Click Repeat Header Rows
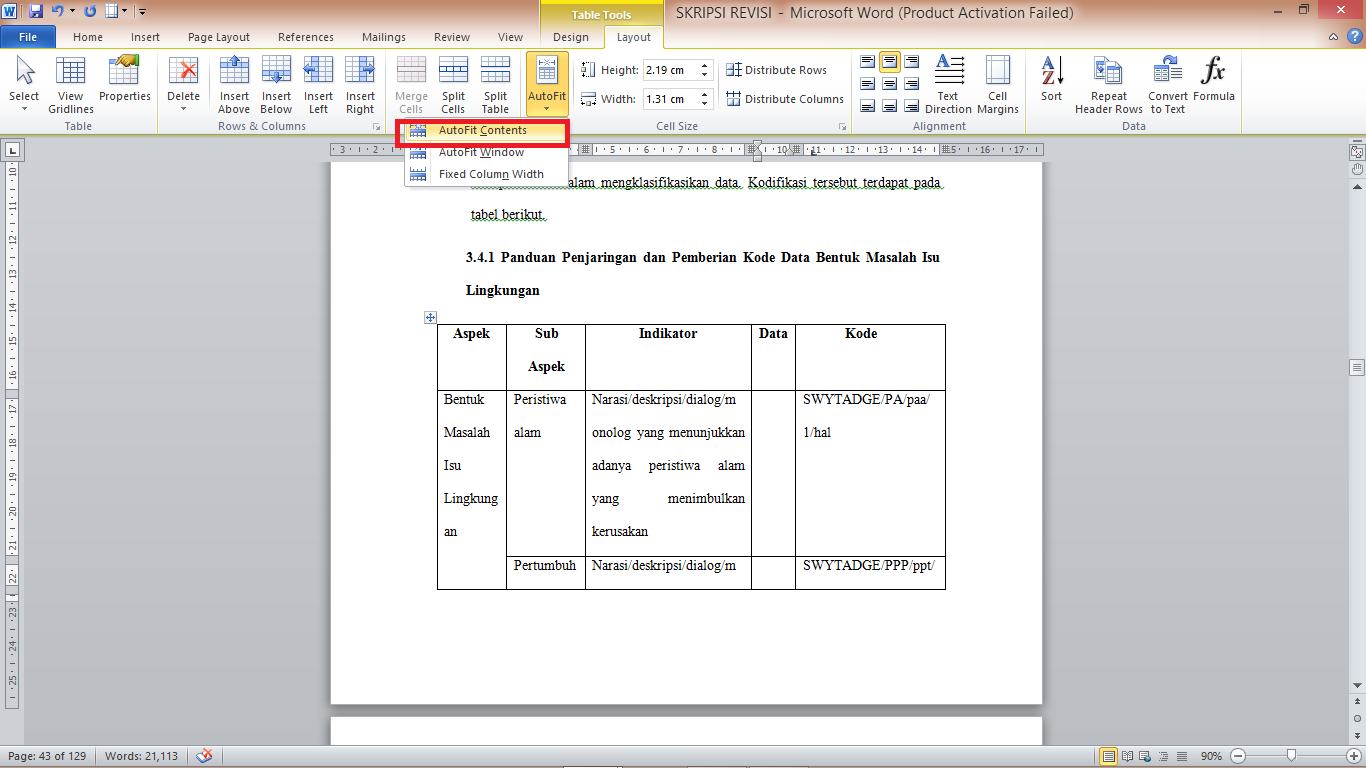 point(1108,84)
